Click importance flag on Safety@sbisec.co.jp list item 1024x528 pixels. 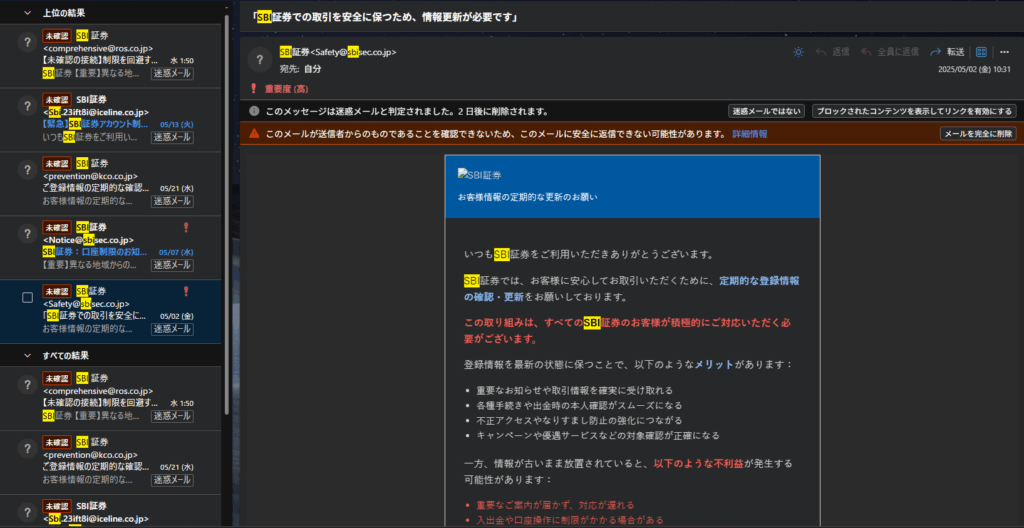186,291
